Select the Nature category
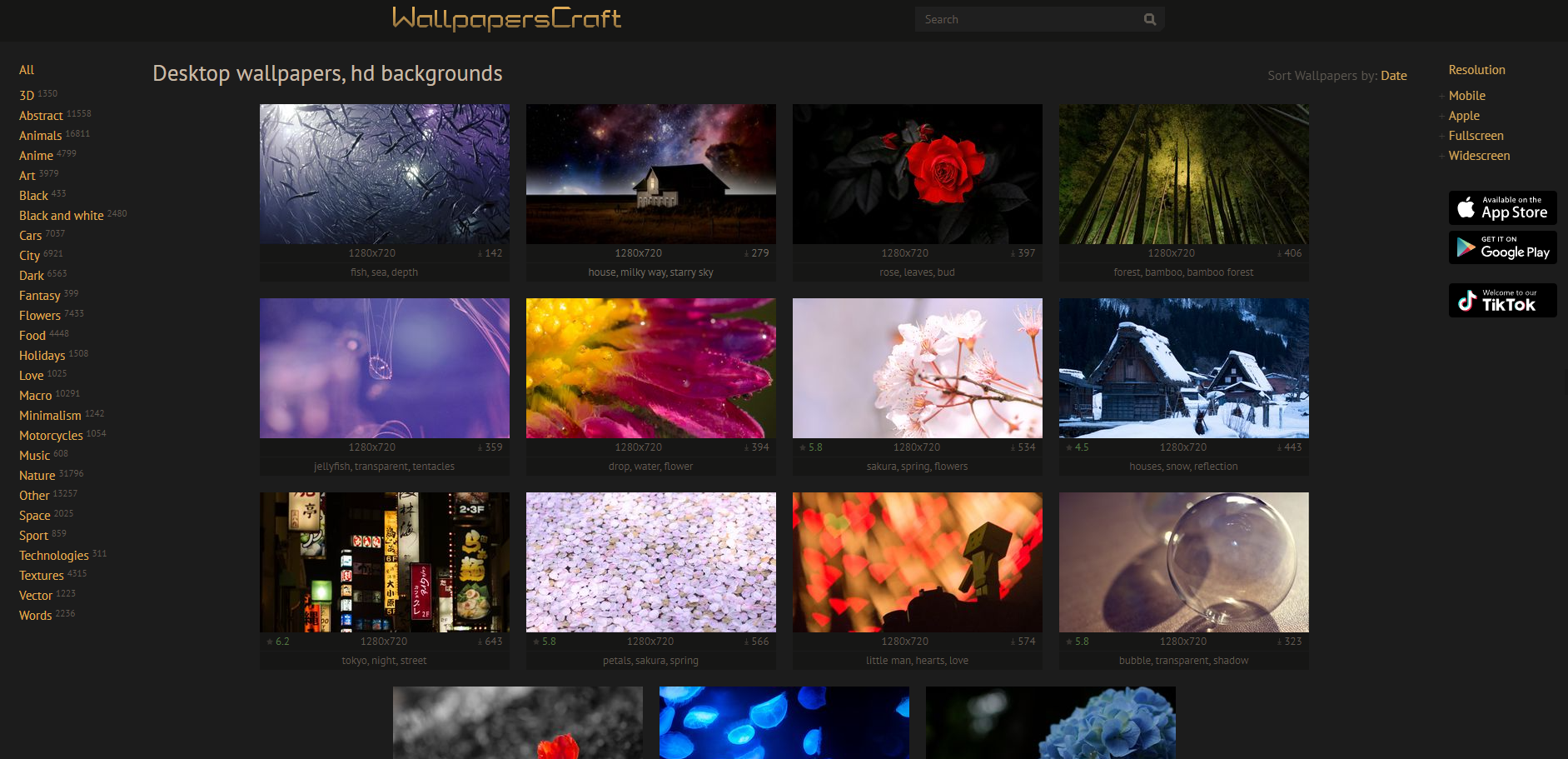Screen dimensions: 1568x759 point(37,476)
